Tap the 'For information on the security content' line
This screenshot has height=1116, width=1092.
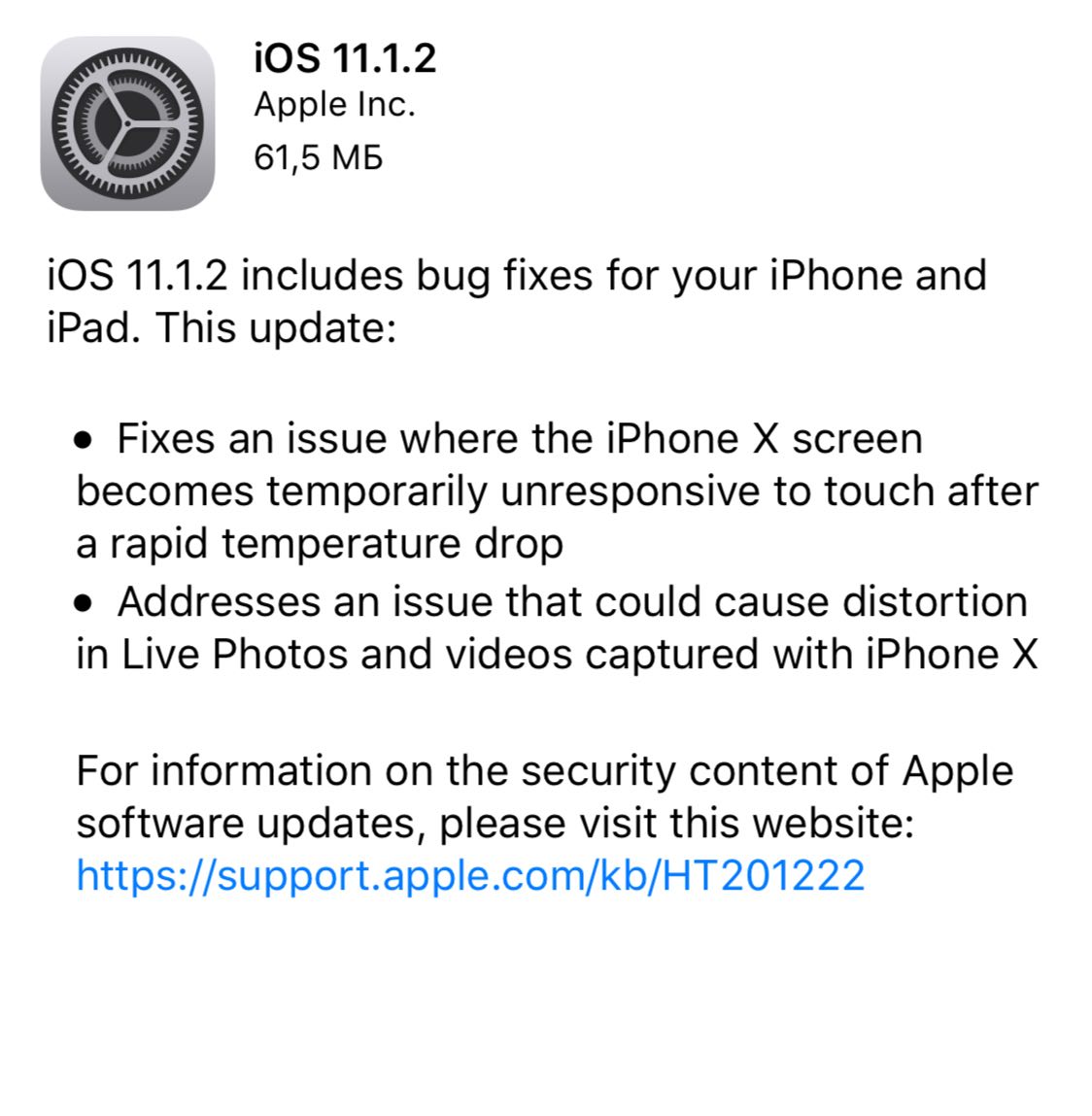point(483,771)
